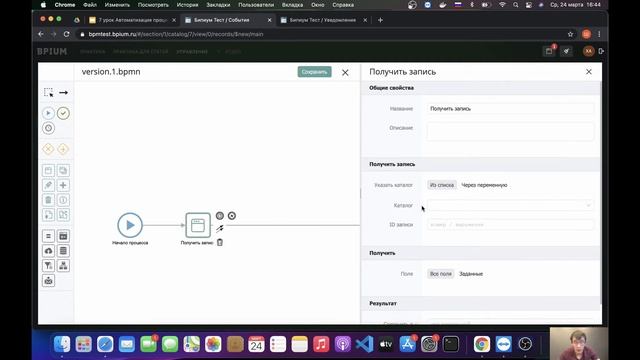This screenshot has width=640, height=360.
Task: Switch to 'Бипиум Тест / Уведомления' tab
Action: [322, 20]
